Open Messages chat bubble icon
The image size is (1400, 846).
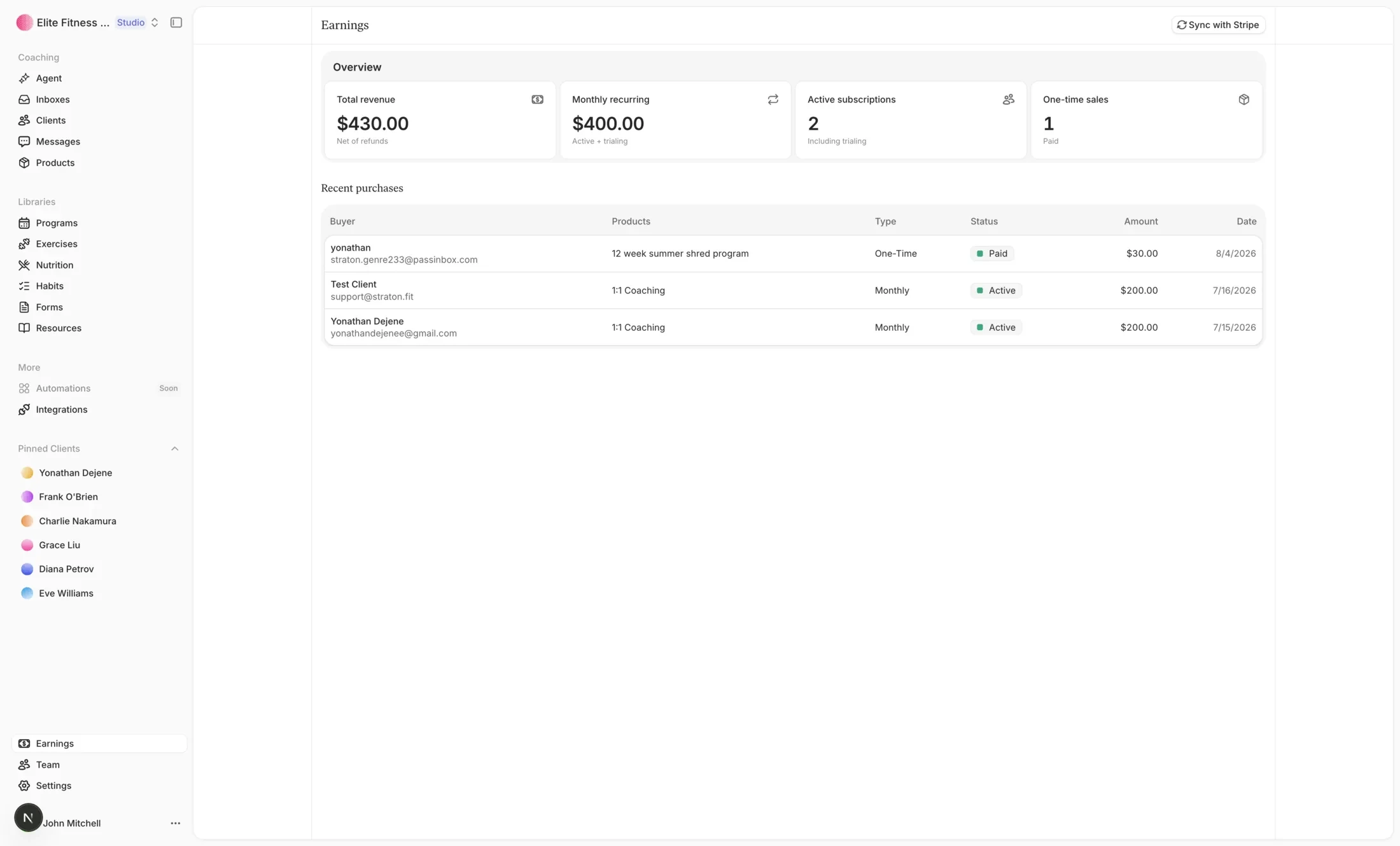coord(24,141)
